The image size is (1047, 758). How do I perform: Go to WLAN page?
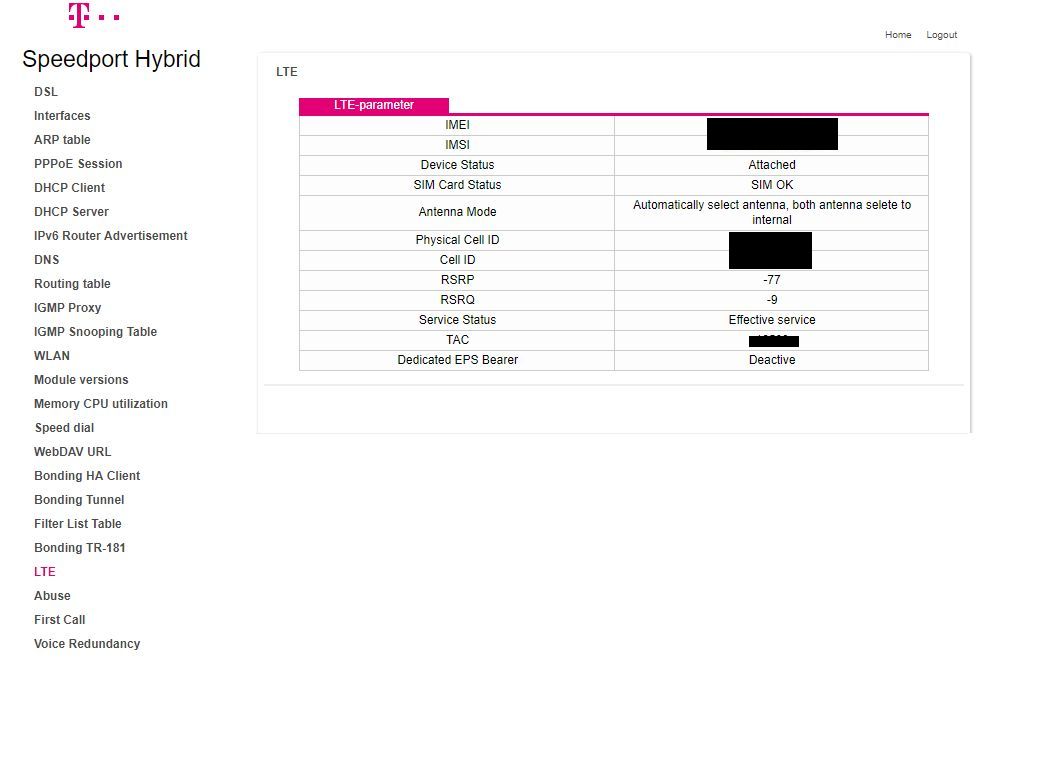[x=52, y=356]
